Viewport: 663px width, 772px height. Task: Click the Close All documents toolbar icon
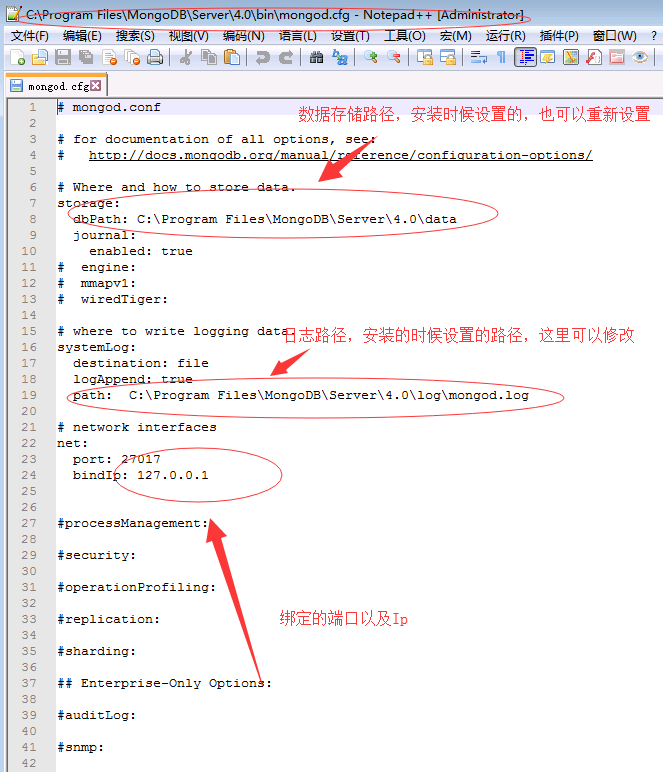click(x=132, y=58)
